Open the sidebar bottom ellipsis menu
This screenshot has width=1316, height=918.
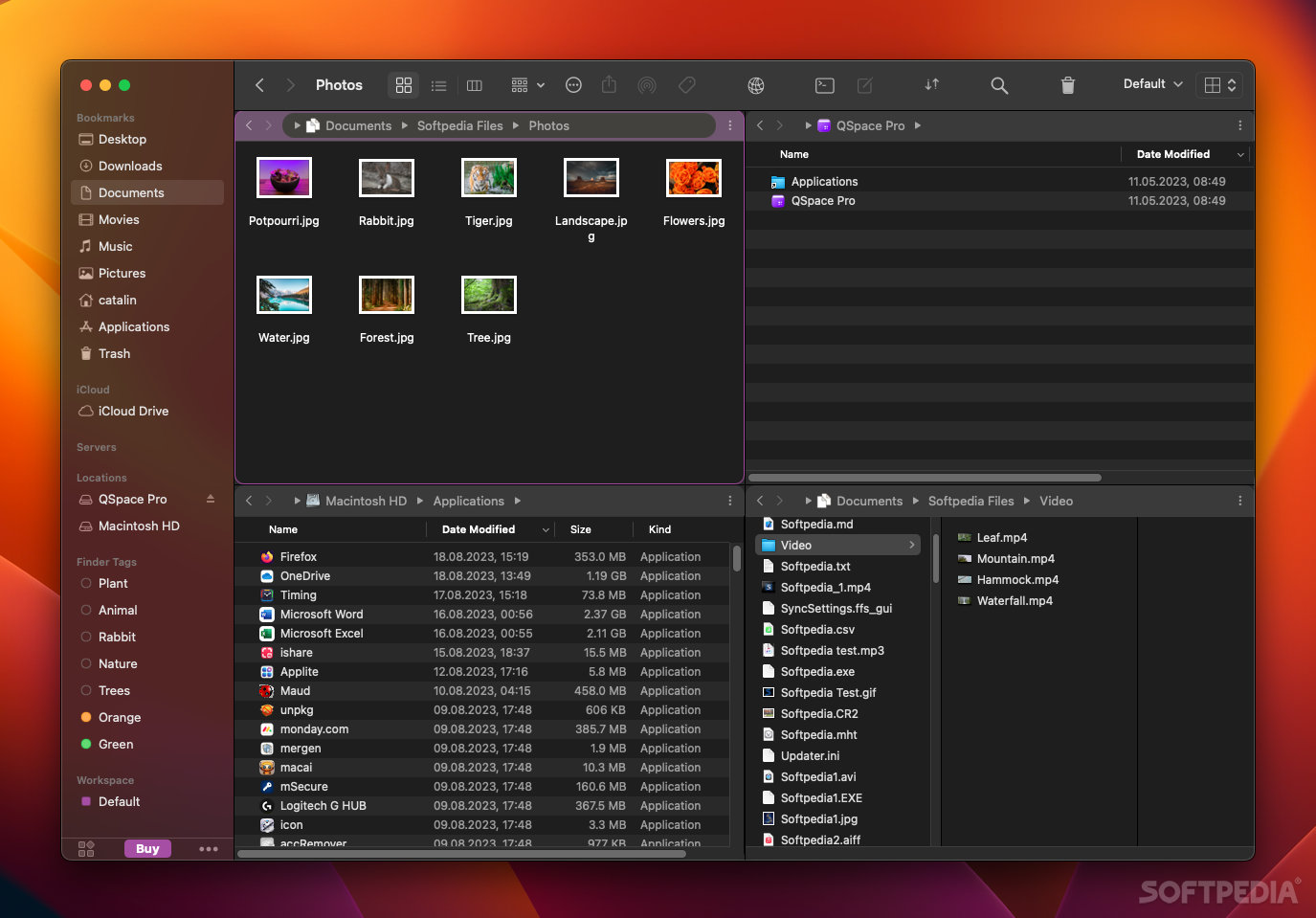coord(209,848)
